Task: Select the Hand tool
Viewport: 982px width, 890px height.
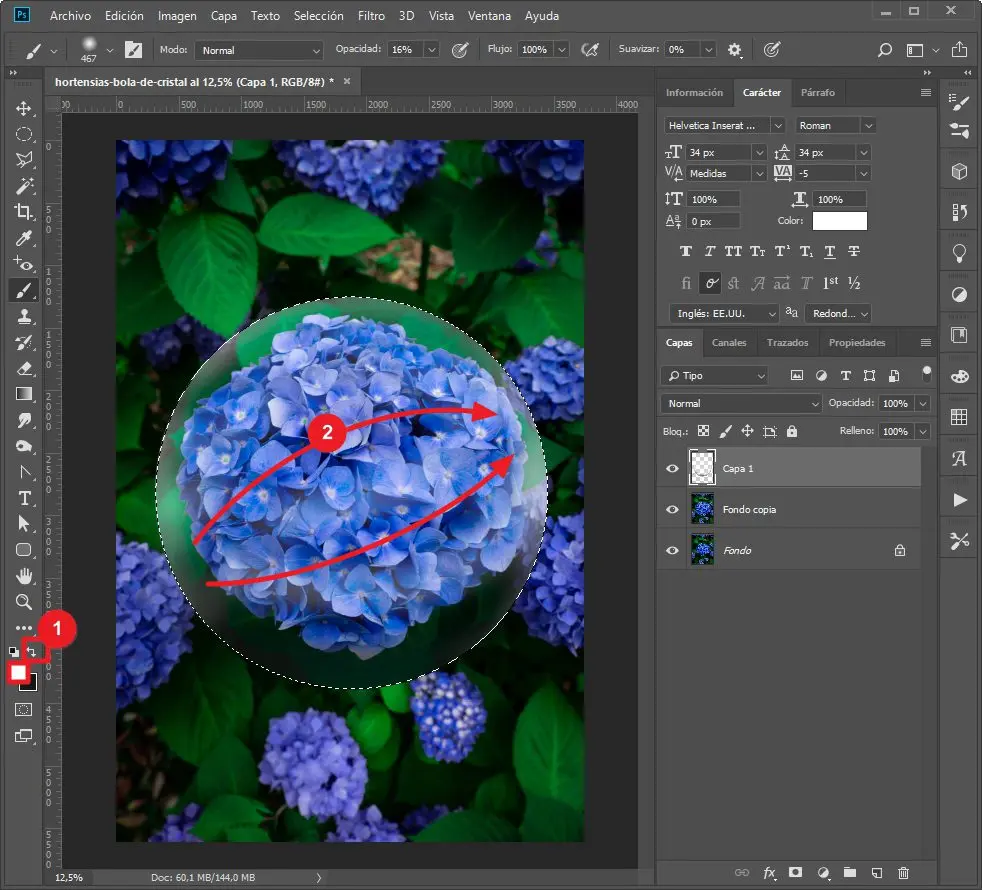Action: coord(24,576)
